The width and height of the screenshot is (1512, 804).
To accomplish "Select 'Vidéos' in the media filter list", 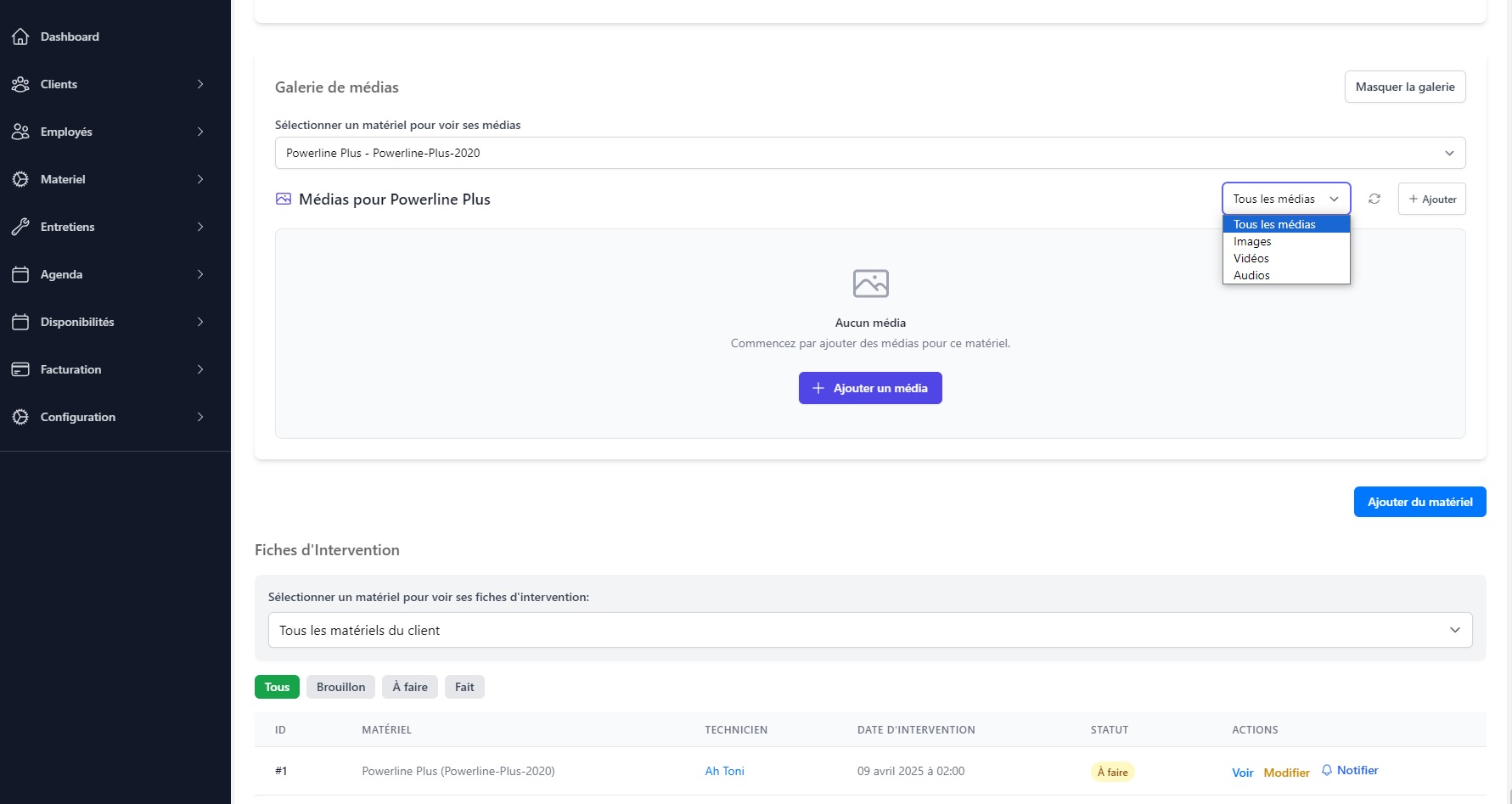I will tap(1251, 258).
